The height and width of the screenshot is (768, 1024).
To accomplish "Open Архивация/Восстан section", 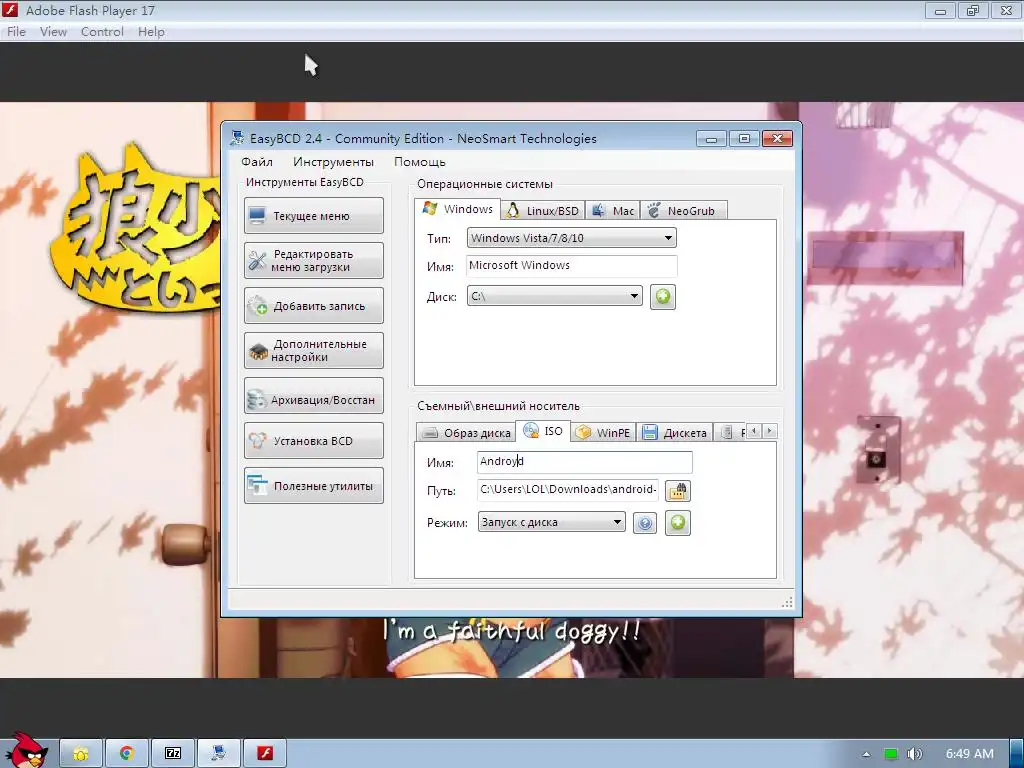I will coord(313,396).
